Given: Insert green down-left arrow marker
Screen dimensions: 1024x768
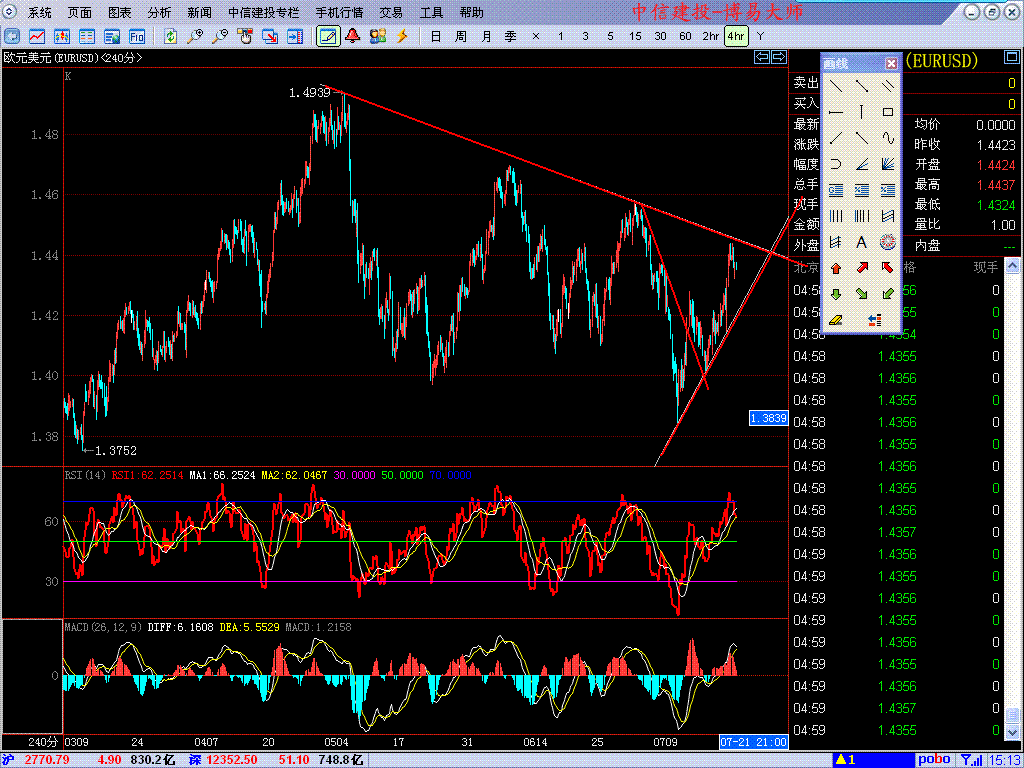Looking at the screenshot, I should point(888,294).
